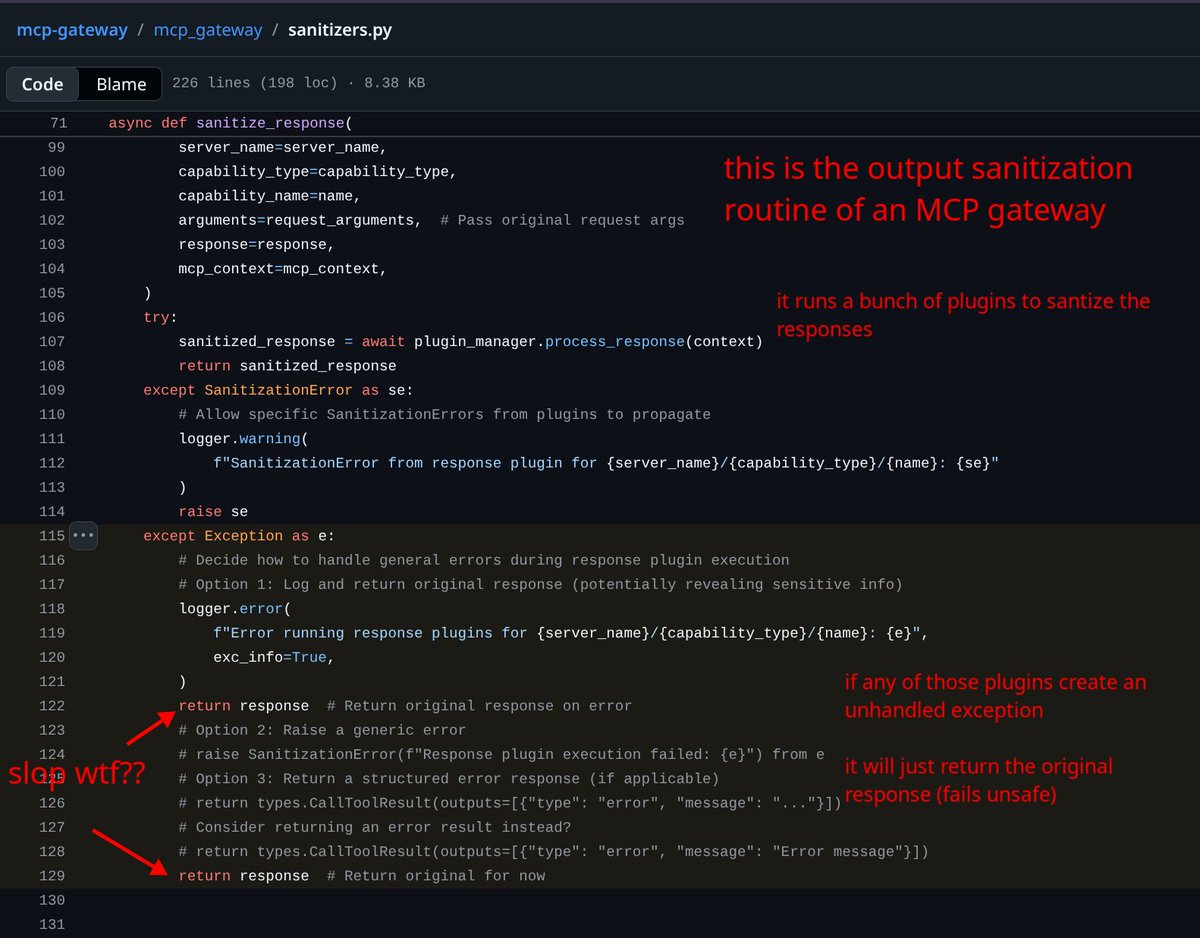Click line number 116
The height and width of the screenshot is (938, 1200).
[x=52, y=560]
